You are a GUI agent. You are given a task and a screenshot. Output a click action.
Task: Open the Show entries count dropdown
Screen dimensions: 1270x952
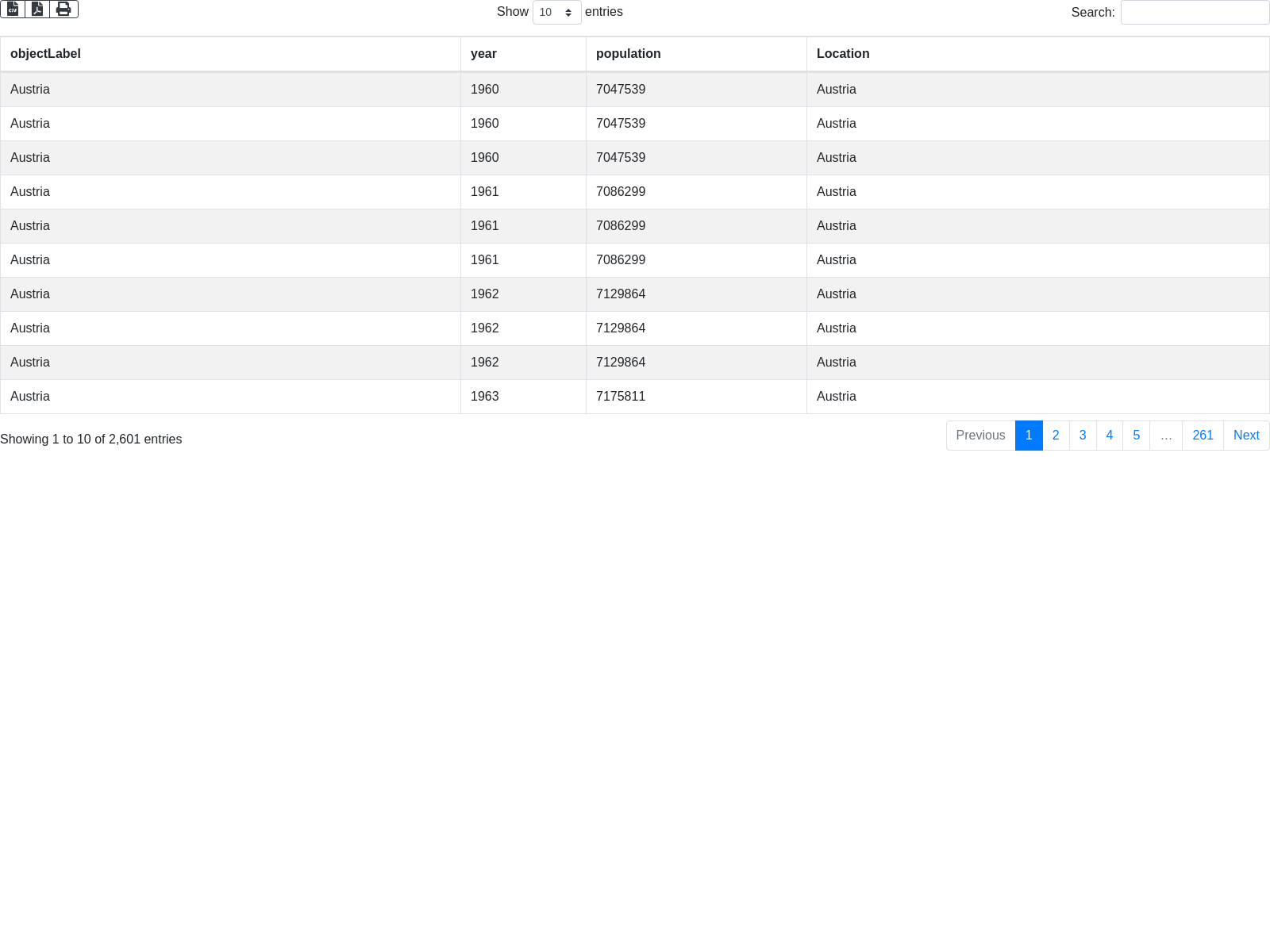(556, 12)
